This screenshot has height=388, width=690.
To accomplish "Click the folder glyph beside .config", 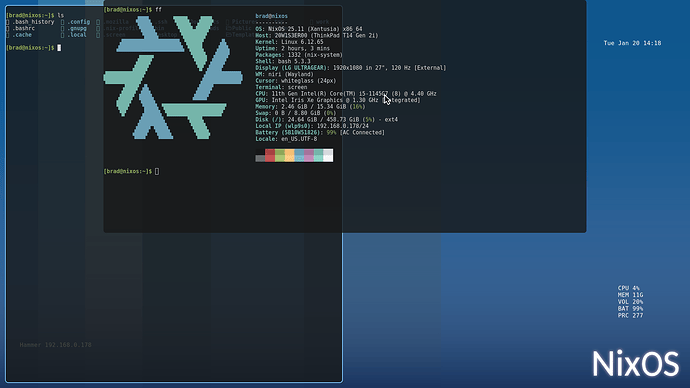I will (x=62, y=22).
